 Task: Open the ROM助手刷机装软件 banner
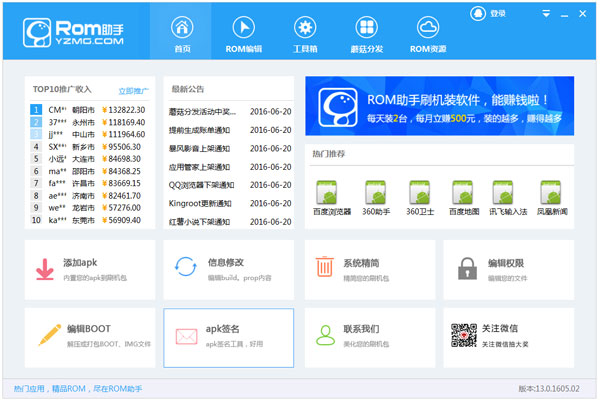439,106
